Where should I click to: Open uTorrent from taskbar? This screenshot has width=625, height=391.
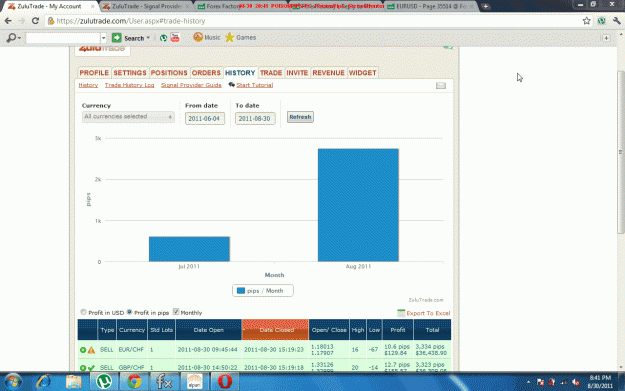104,382
